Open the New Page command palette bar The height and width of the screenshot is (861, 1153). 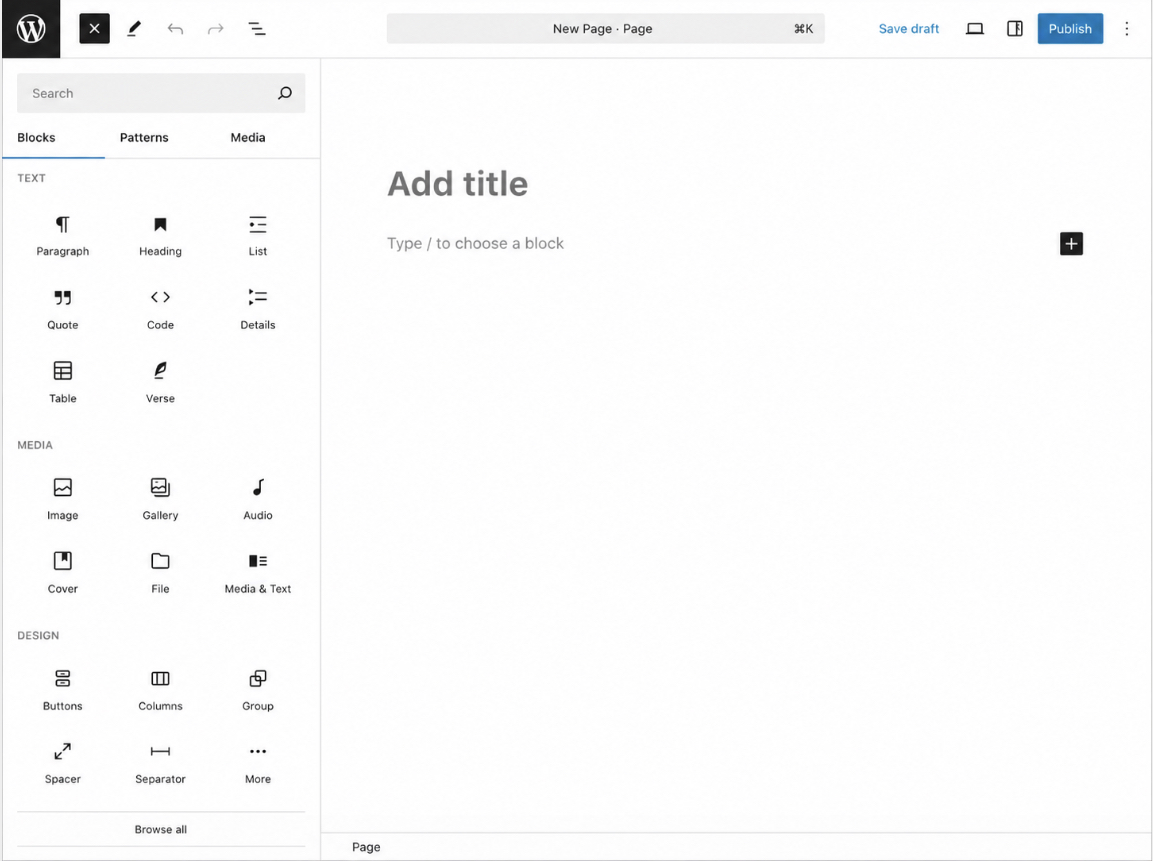tap(605, 29)
